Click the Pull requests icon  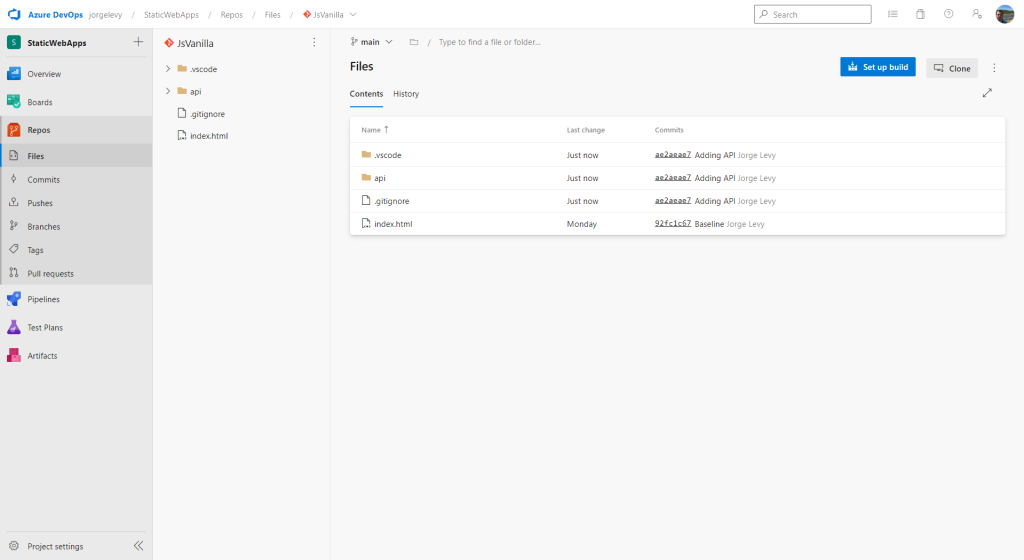click(x=14, y=273)
